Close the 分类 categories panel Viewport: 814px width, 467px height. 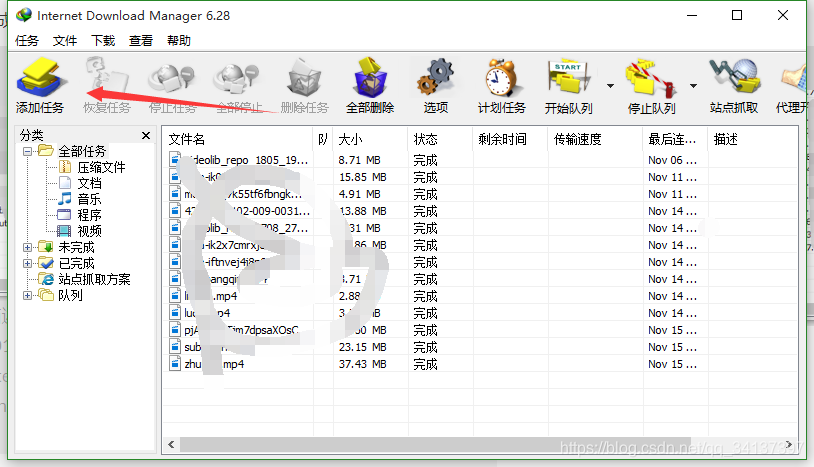[146, 135]
